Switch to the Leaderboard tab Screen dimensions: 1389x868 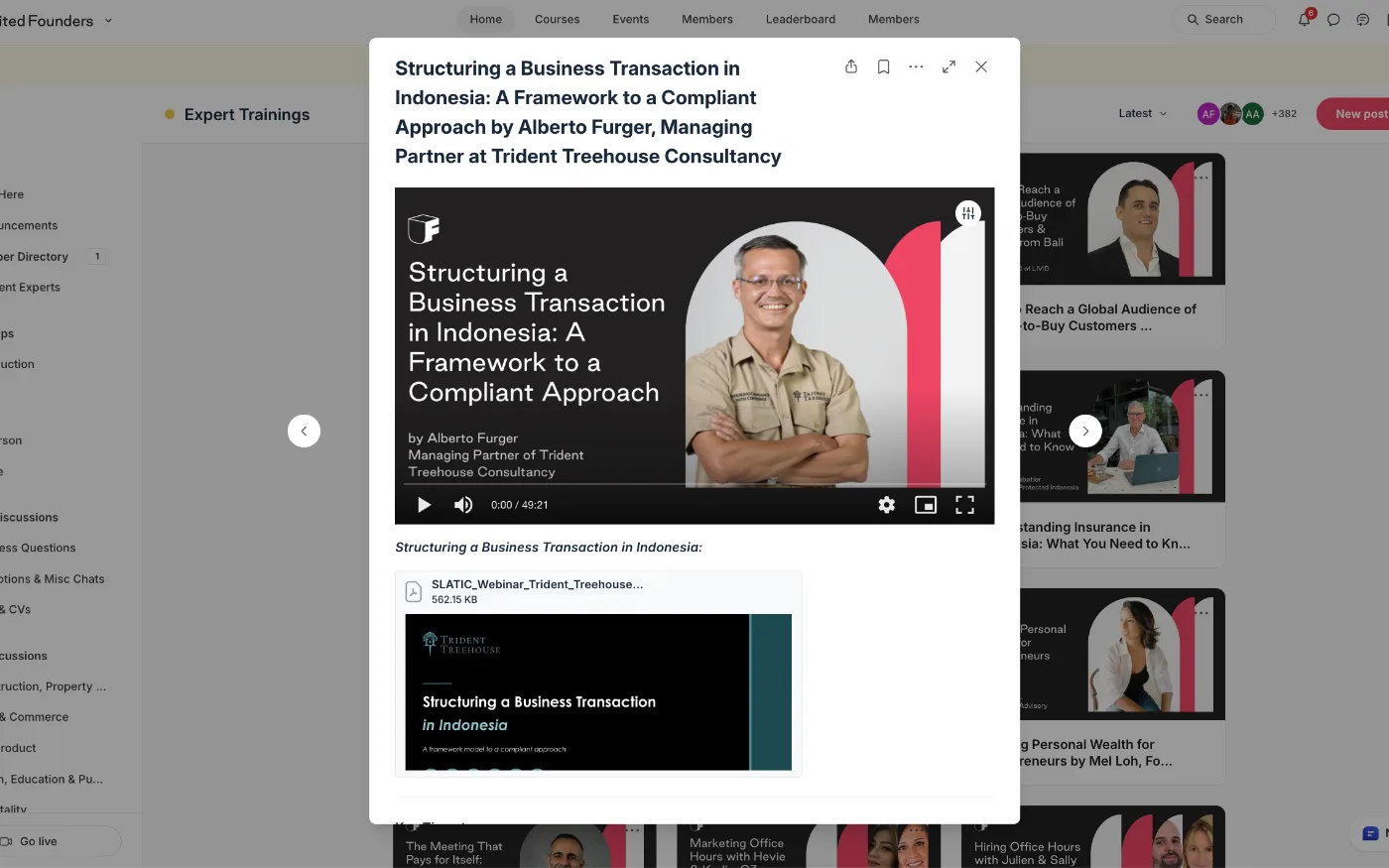tap(800, 19)
